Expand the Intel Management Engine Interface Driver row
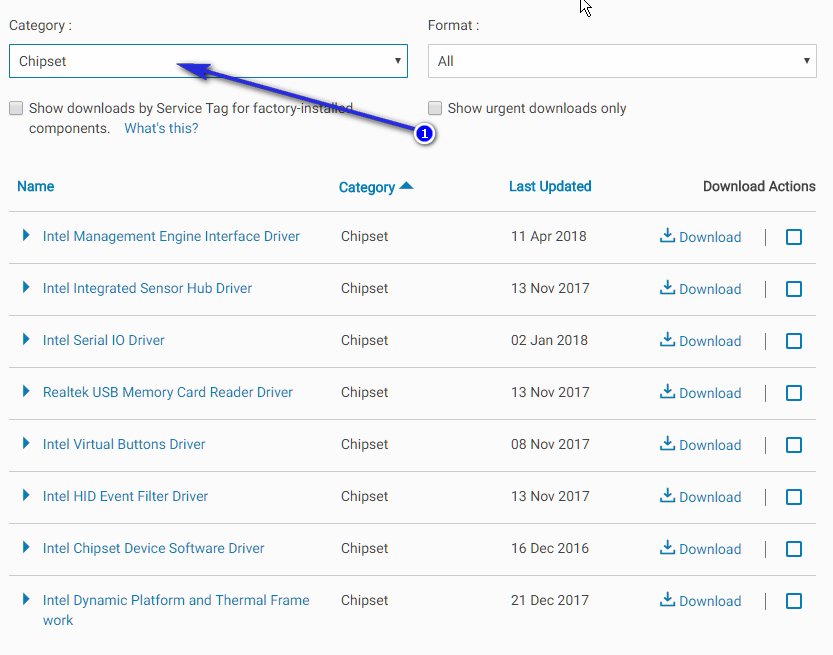Viewport: 833px width, 655px height. pos(26,235)
